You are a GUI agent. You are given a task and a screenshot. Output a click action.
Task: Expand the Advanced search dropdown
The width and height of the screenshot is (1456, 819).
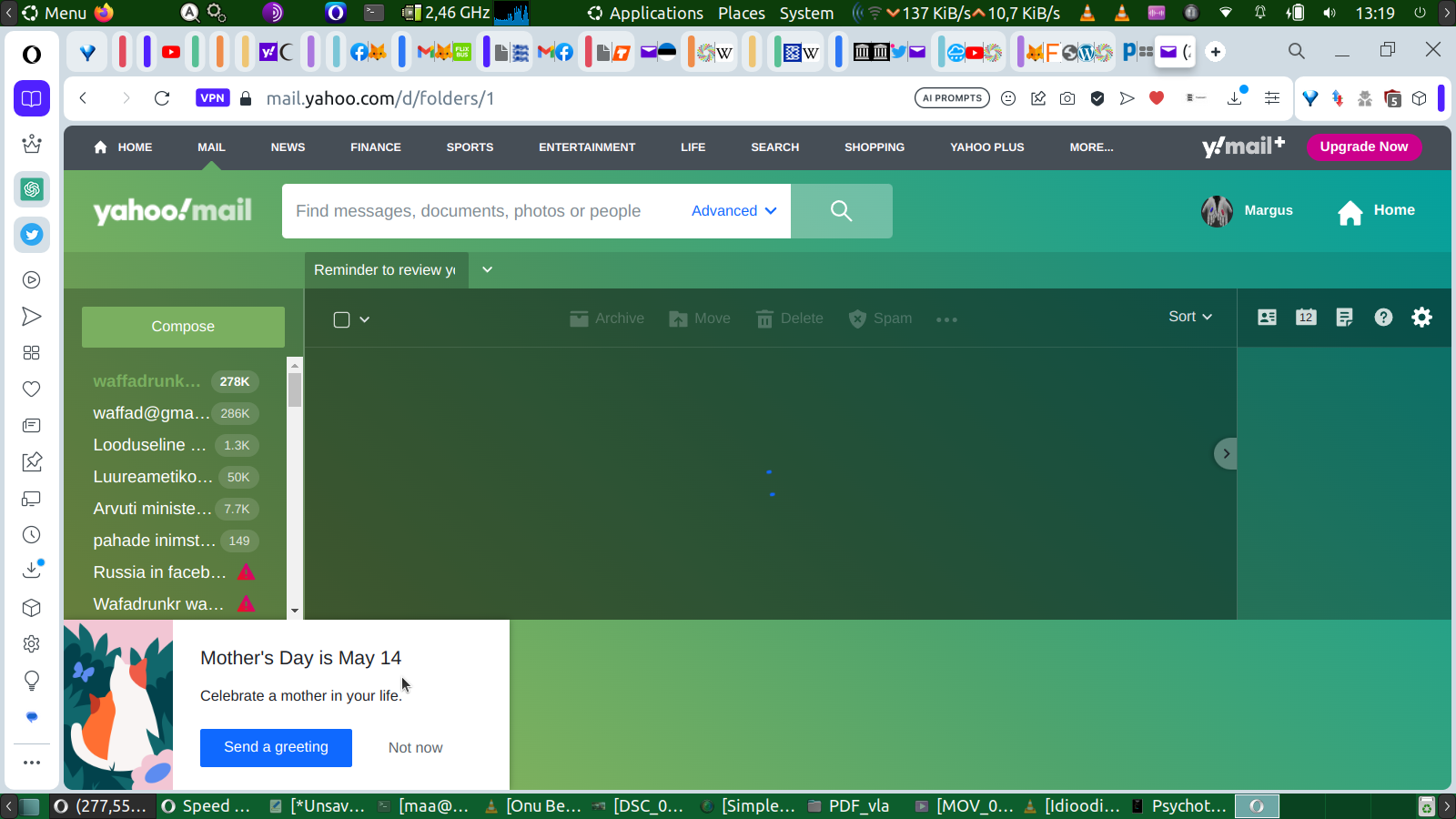[733, 211]
